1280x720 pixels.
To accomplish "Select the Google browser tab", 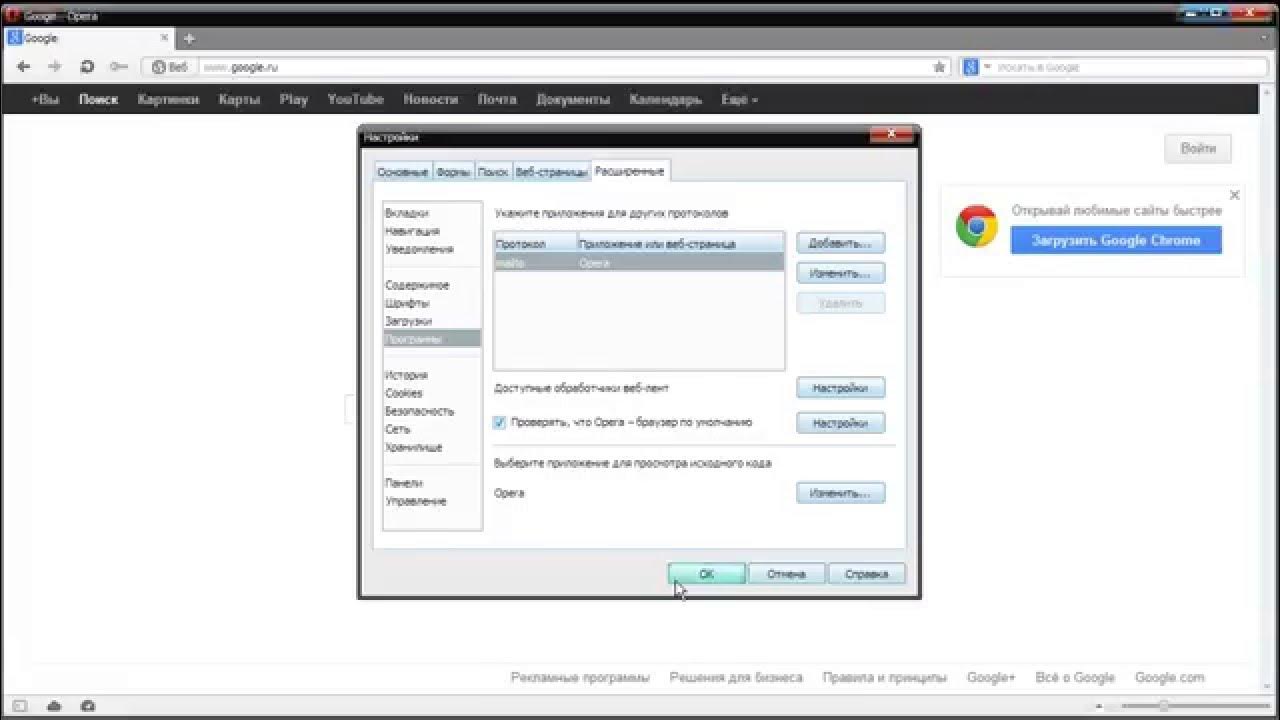I will (x=88, y=39).
